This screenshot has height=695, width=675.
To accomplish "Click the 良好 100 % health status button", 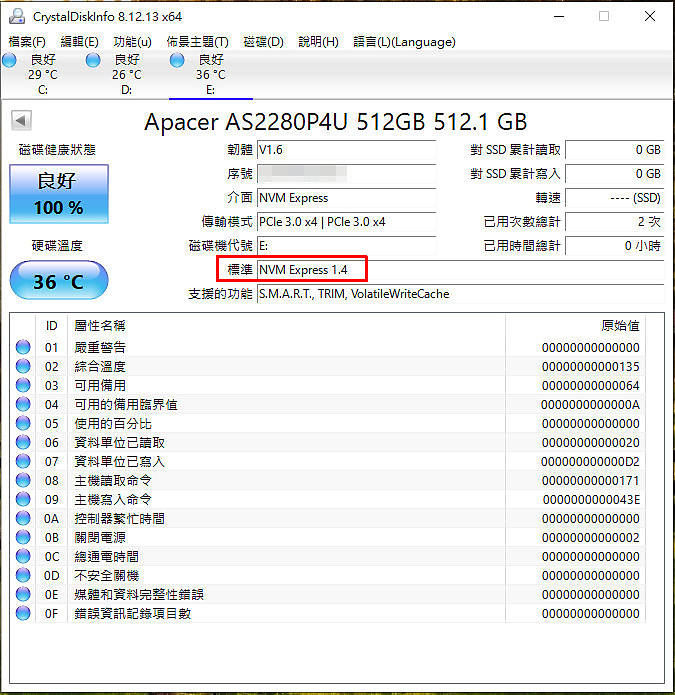I will 59,194.
